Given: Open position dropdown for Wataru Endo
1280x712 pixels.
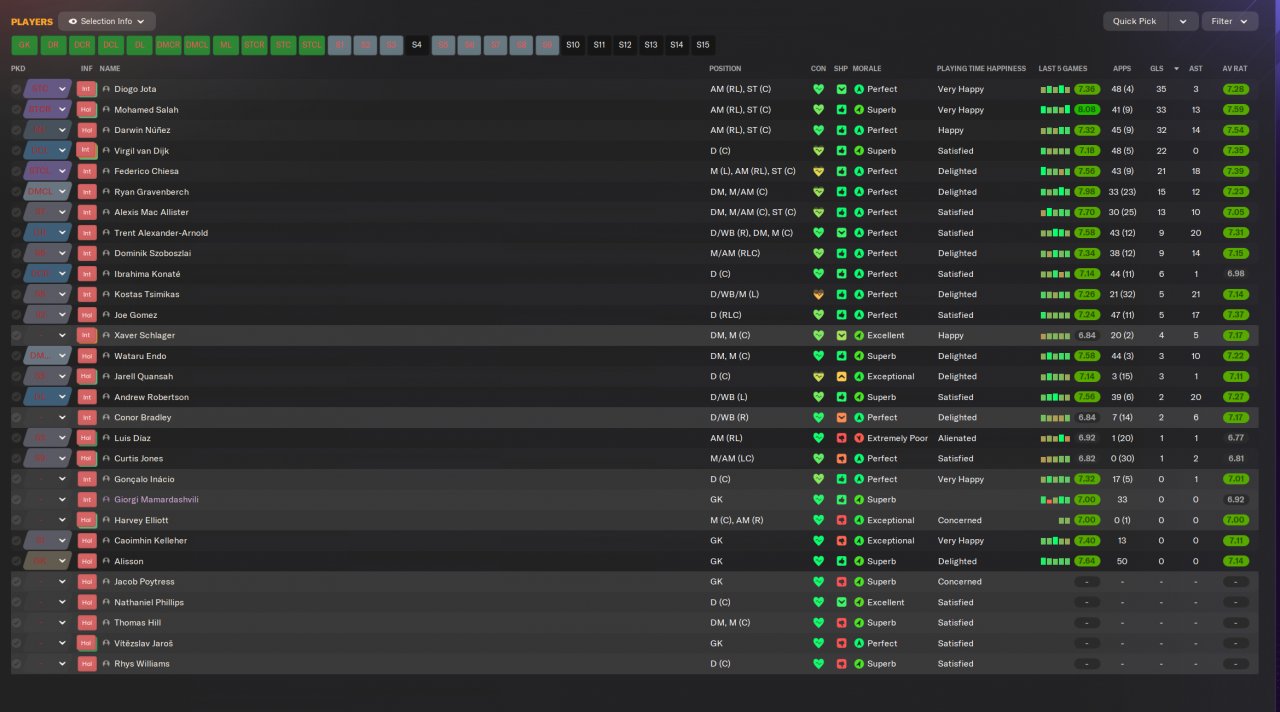Looking at the screenshot, I should coord(62,356).
